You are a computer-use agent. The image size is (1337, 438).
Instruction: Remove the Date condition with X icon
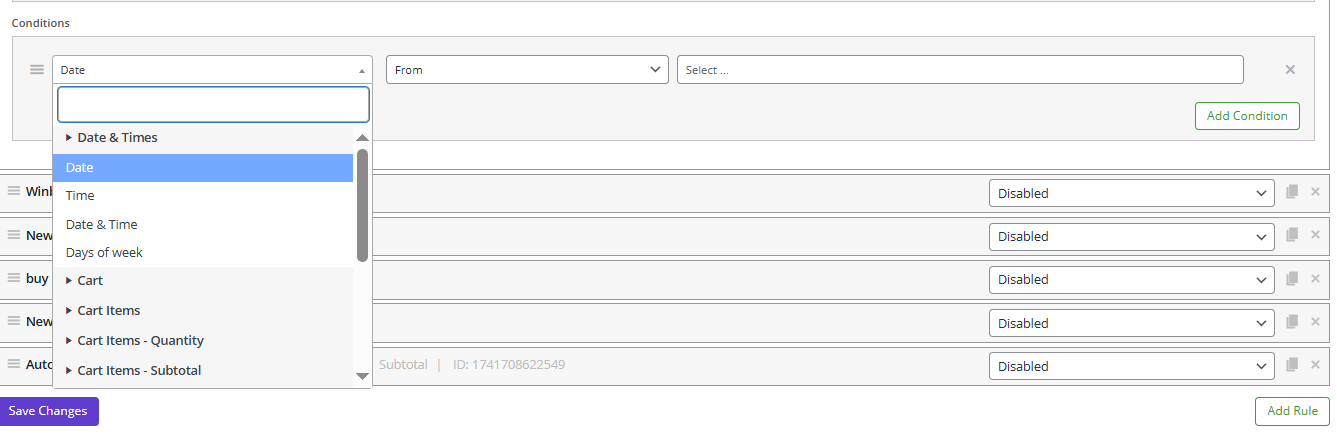click(x=1290, y=70)
